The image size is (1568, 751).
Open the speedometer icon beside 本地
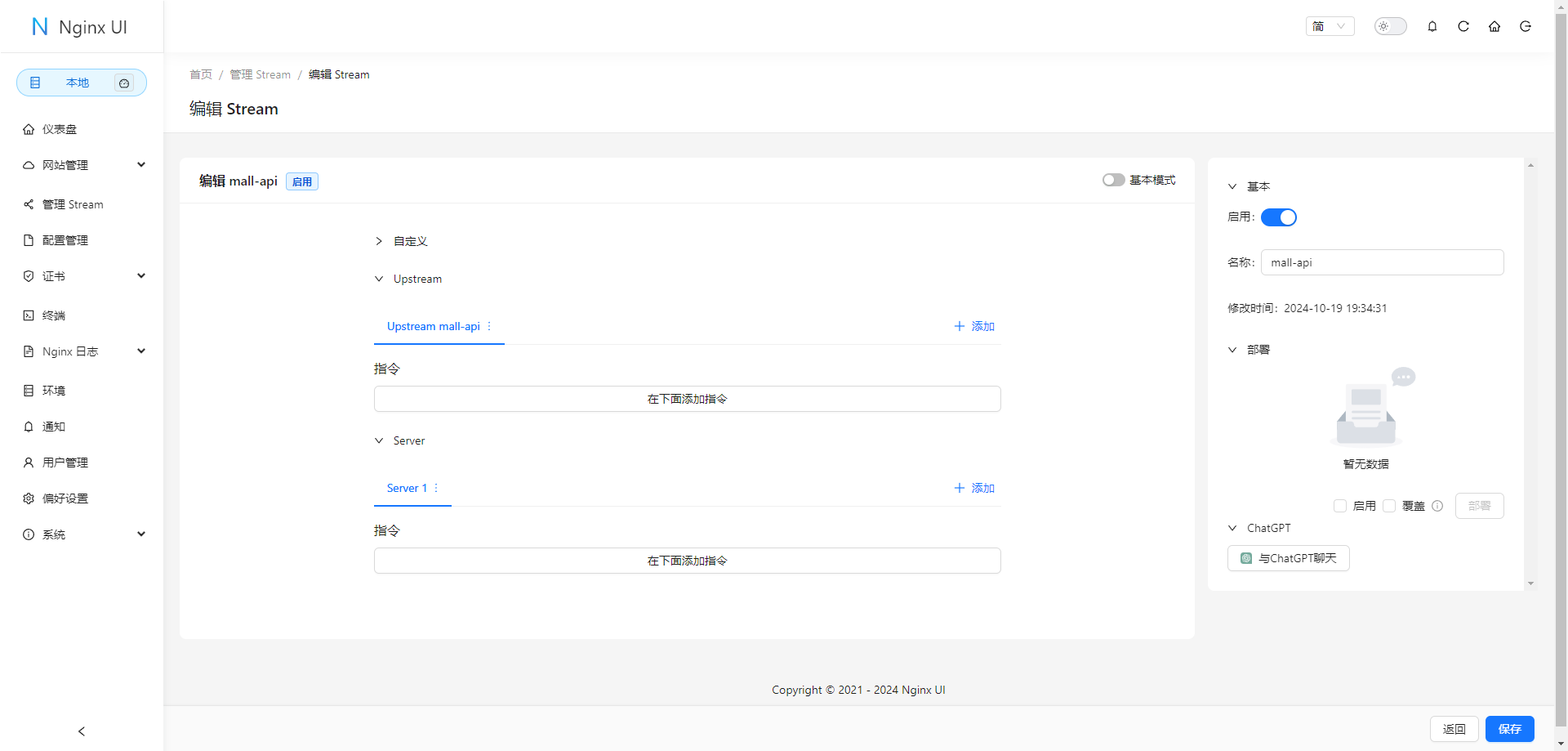(124, 83)
